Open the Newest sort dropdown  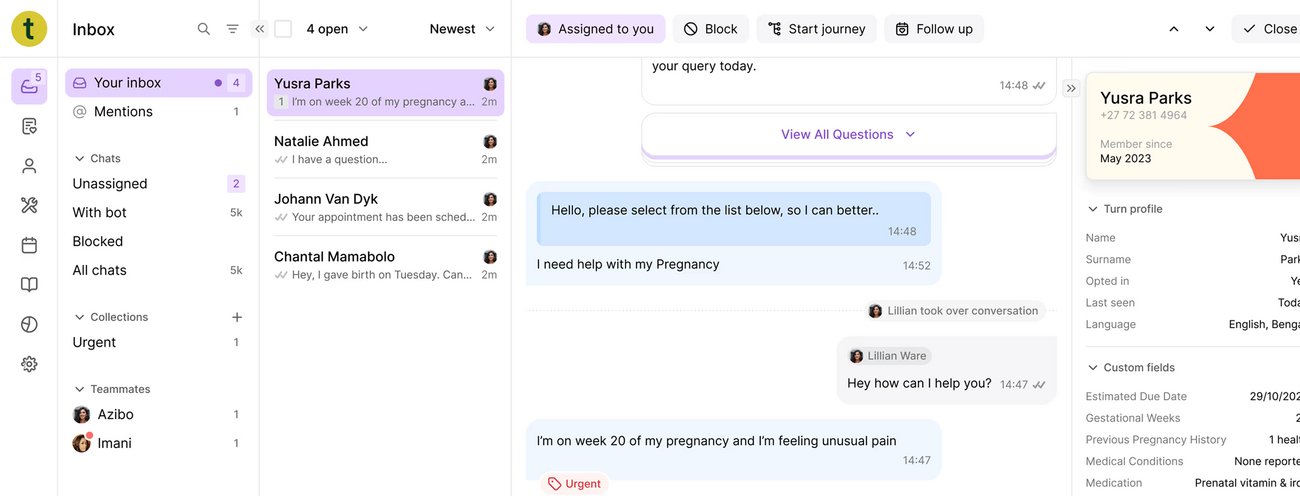point(462,29)
